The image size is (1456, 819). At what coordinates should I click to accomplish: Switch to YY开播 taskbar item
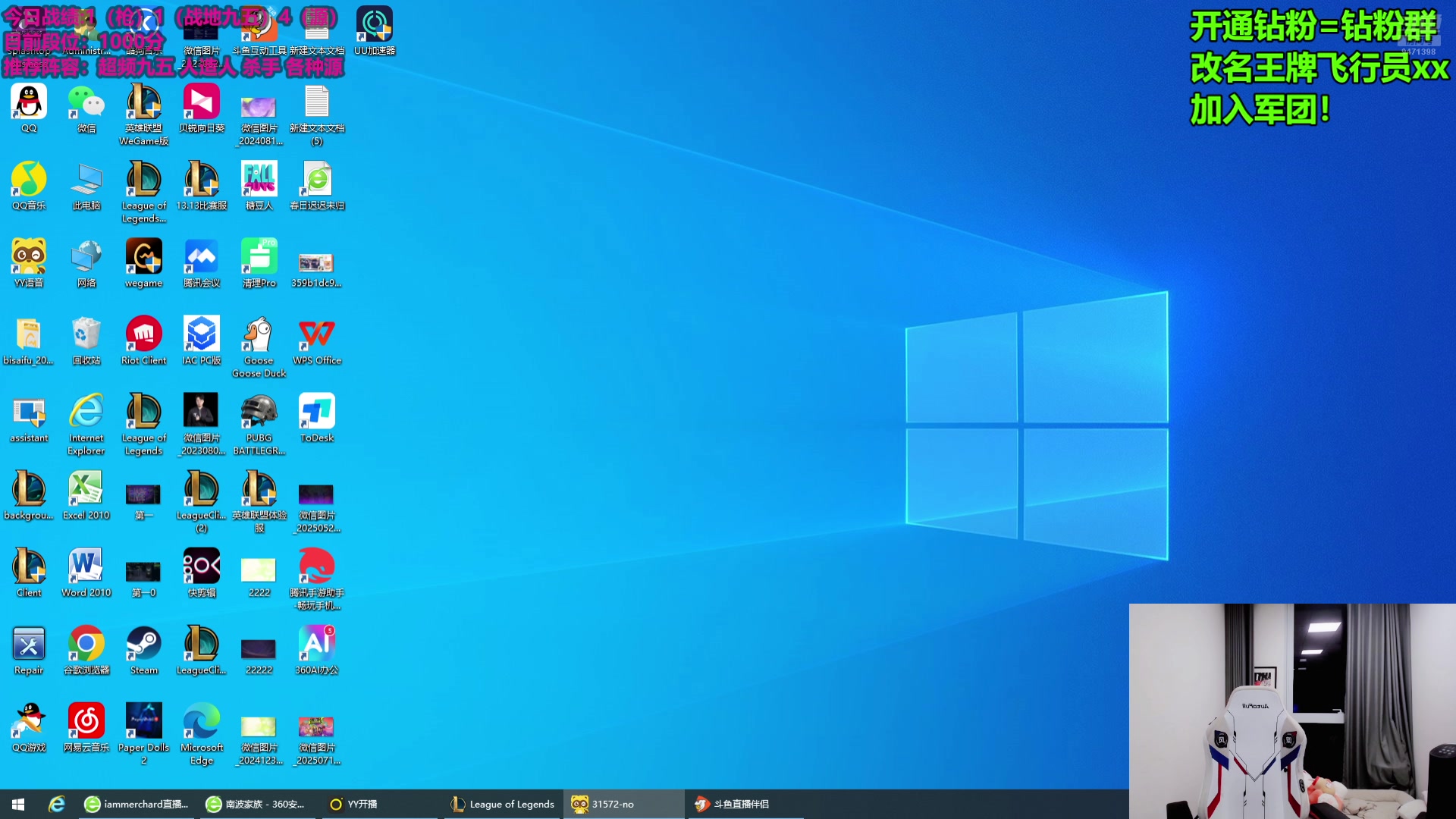point(379,804)
